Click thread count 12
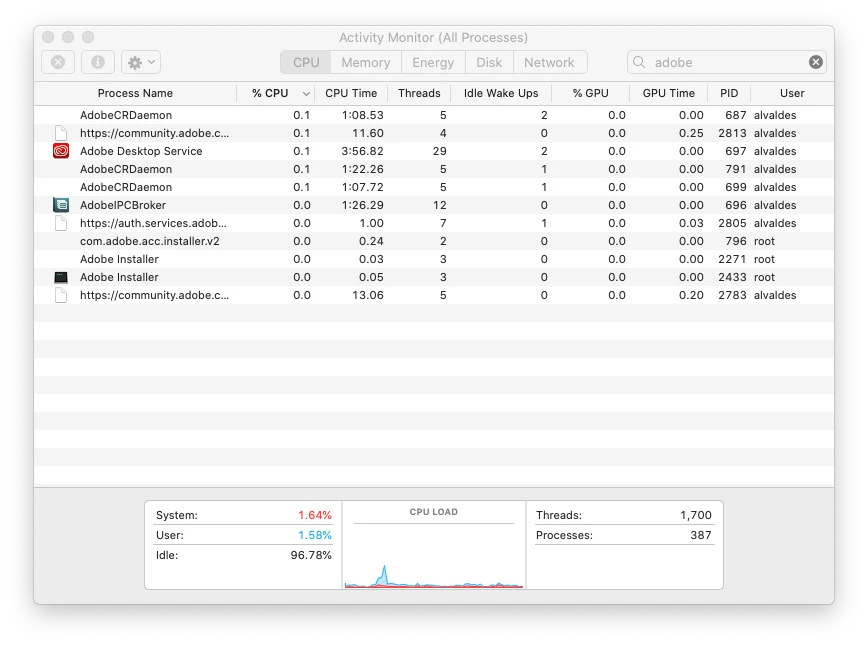This screenshot has height=646, width=868. pos(440,205)
